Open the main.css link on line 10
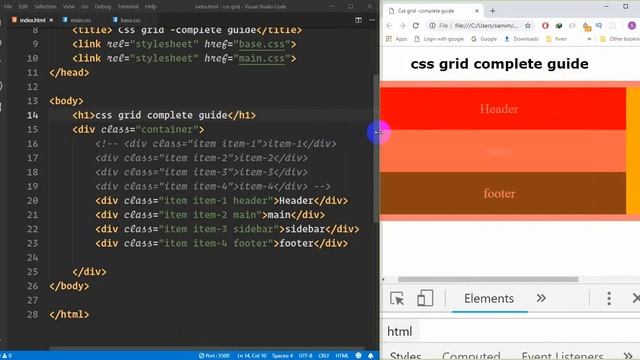 (x=261, y=58)
